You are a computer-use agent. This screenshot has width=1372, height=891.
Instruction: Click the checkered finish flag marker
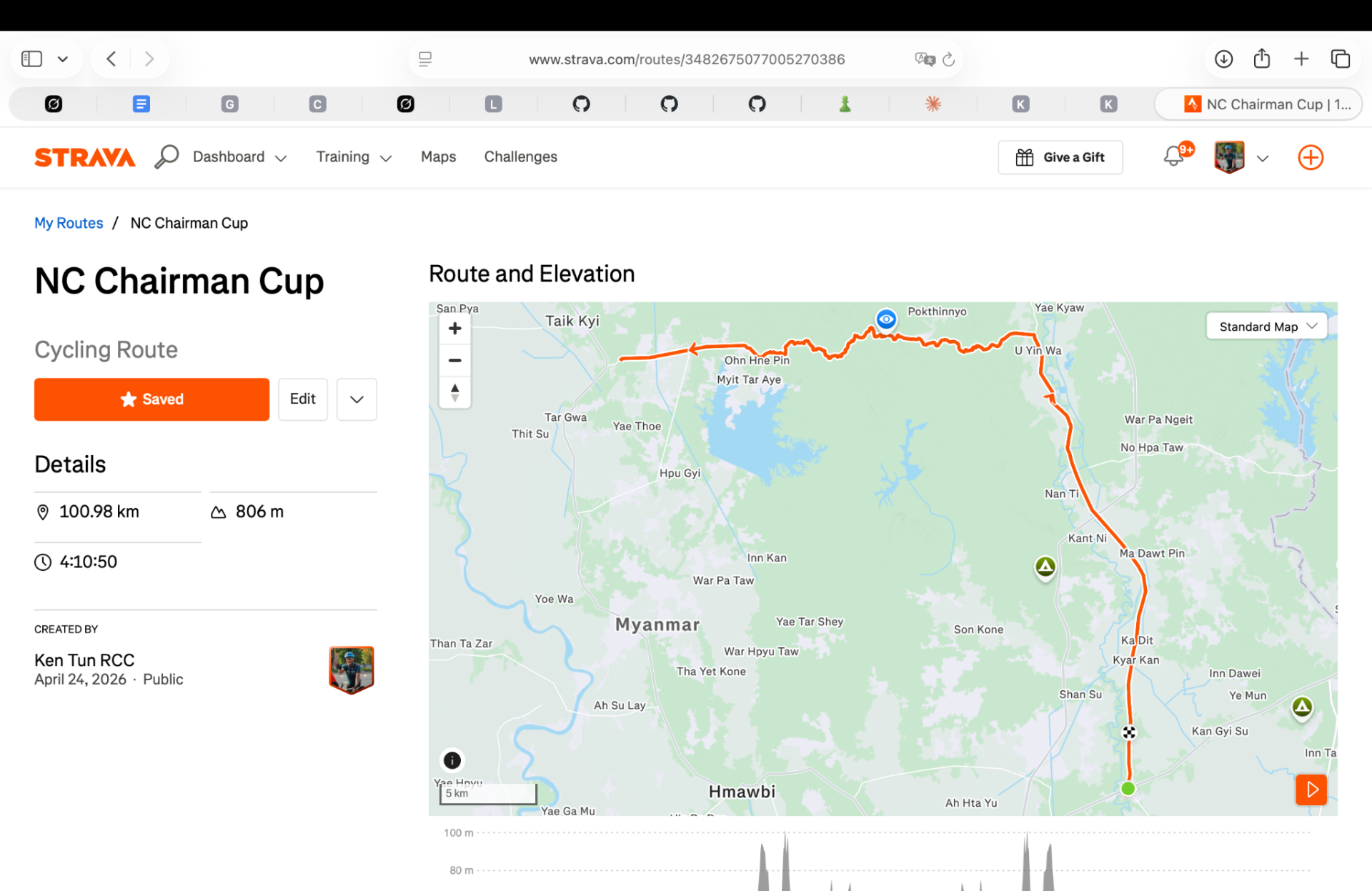(1129, 732)
